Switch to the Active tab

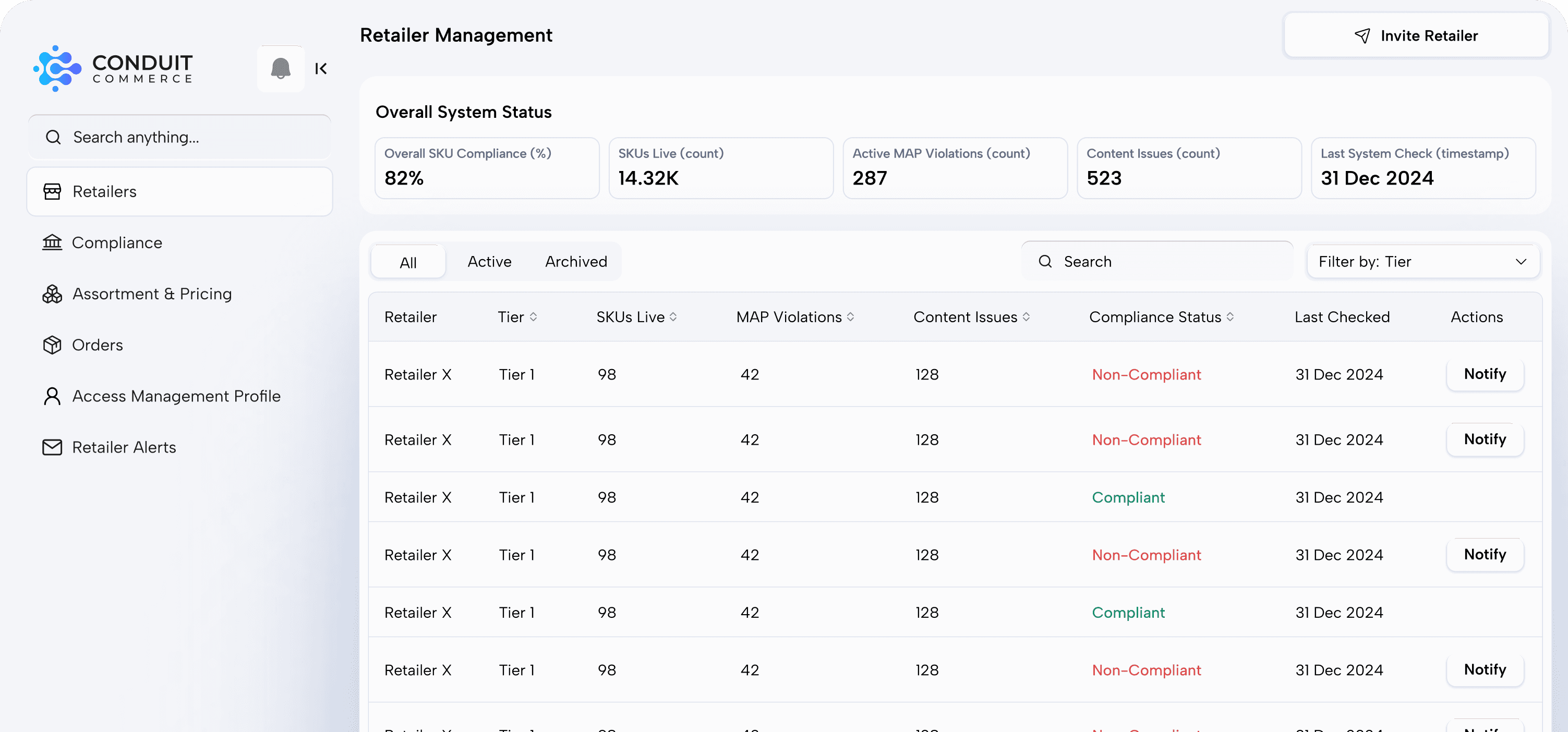point(489,262)
